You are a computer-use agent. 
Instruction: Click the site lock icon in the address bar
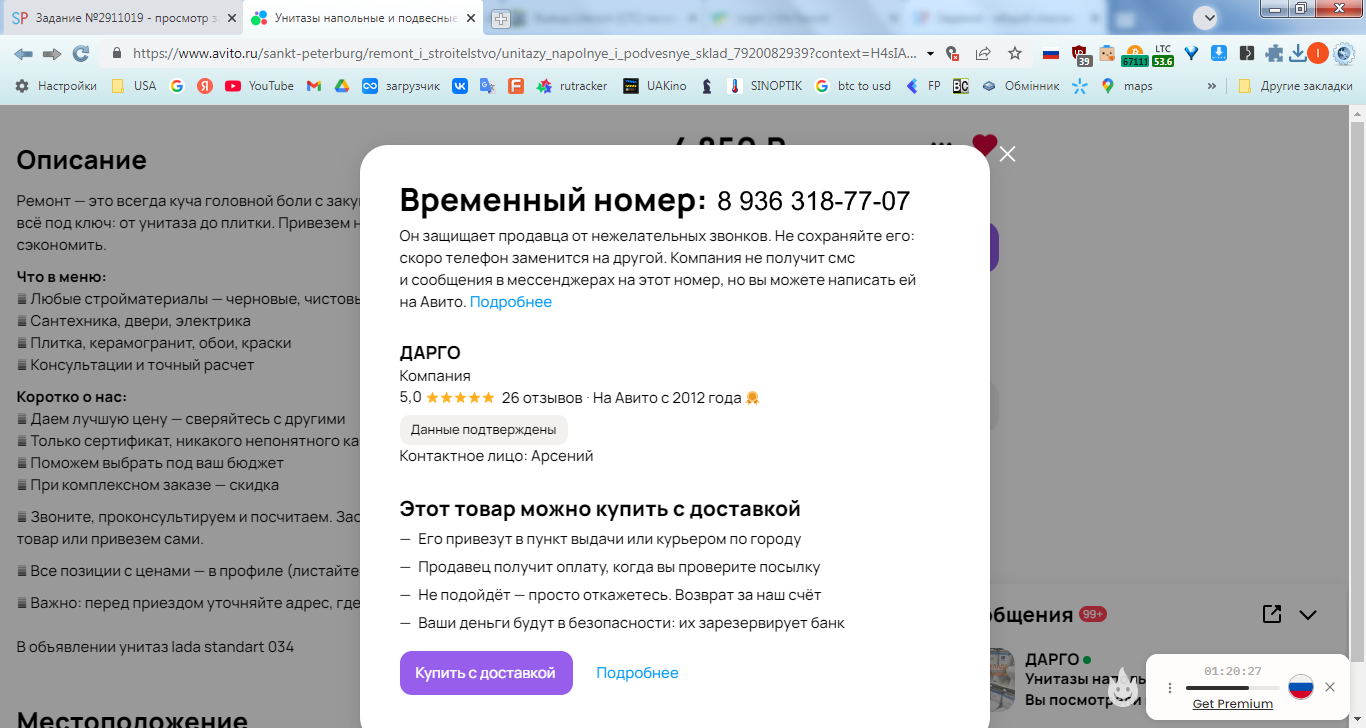[x=117, y=53]
